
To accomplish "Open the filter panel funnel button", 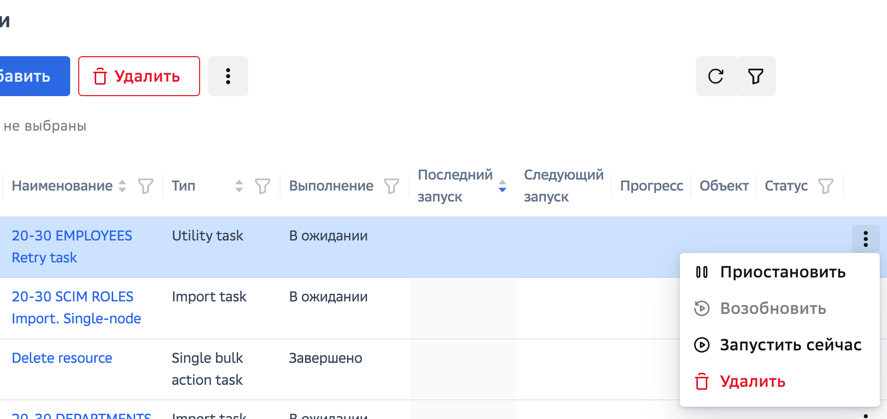I will tap(756, 76).
